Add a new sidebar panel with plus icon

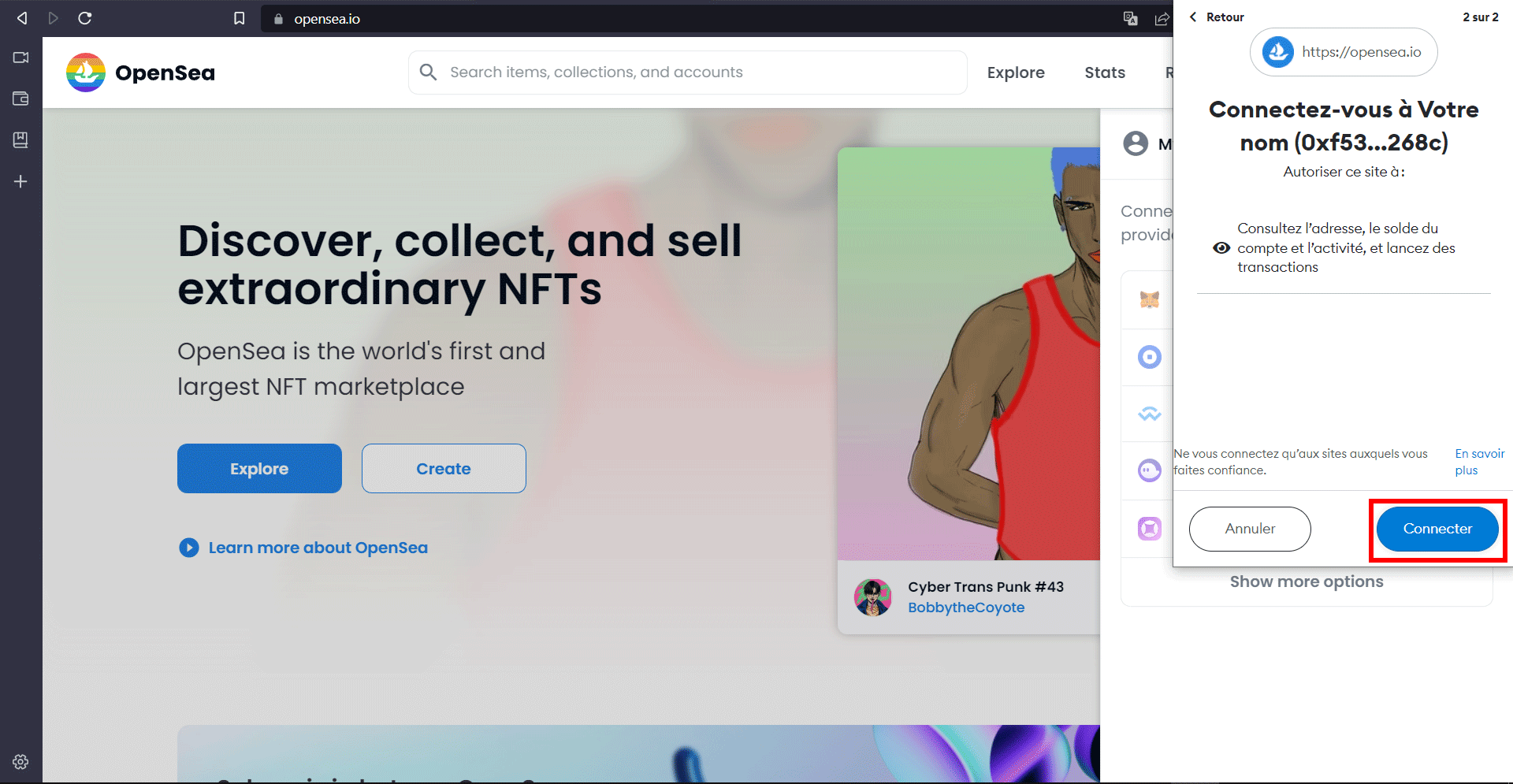tap(20, 181)
